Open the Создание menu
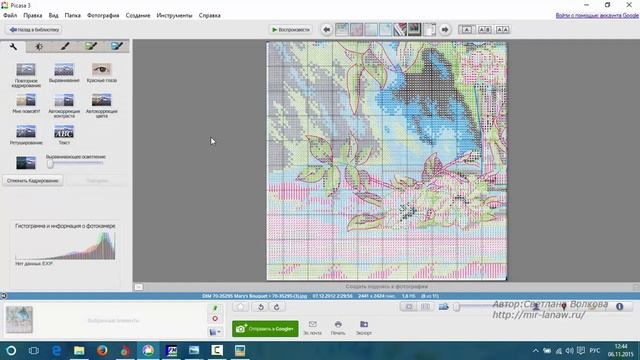The height and width of the screenshot is (360, 640). click(138, 16)
